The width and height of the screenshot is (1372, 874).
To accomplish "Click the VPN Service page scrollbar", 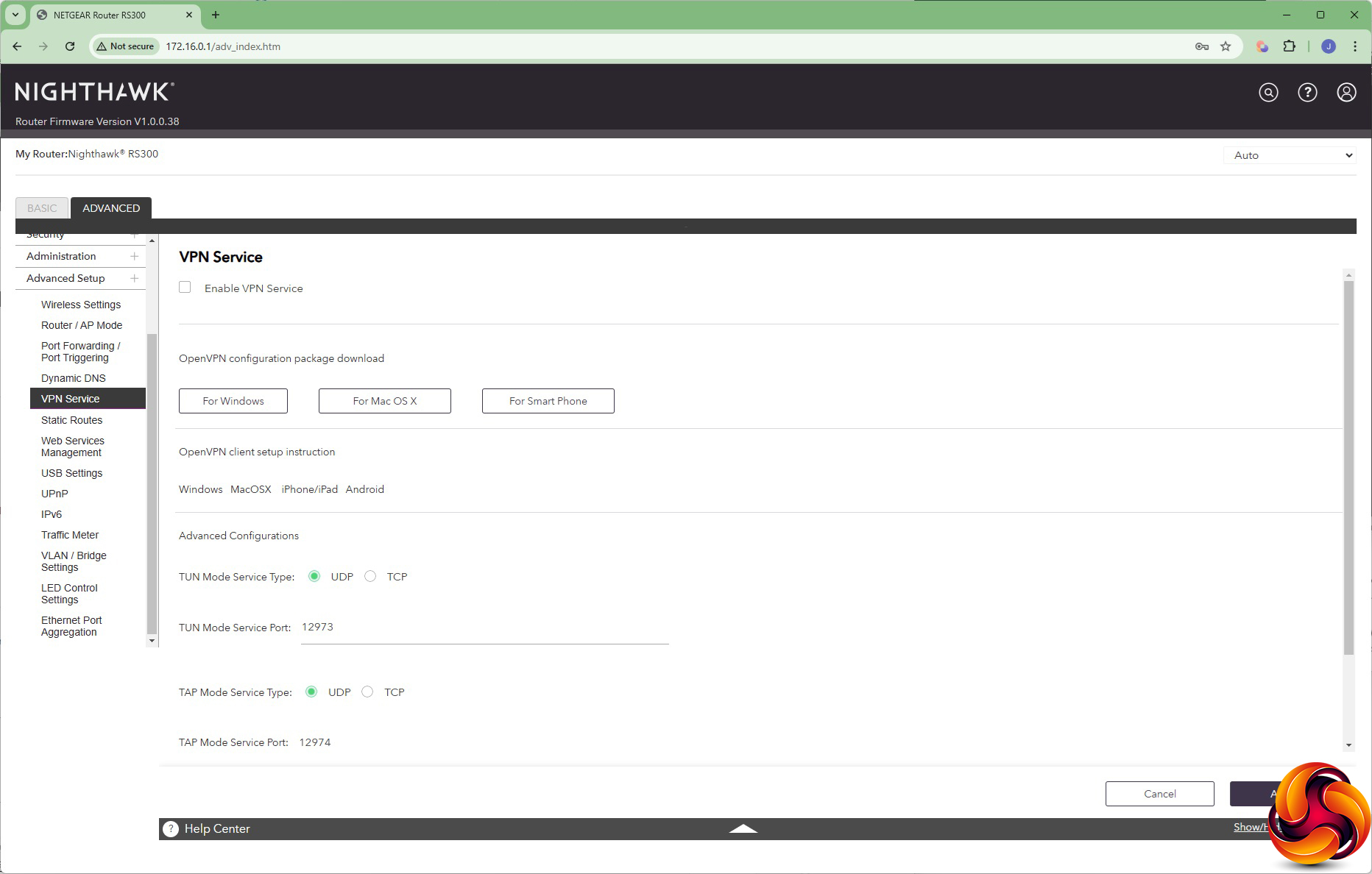I will [1348, 467].
